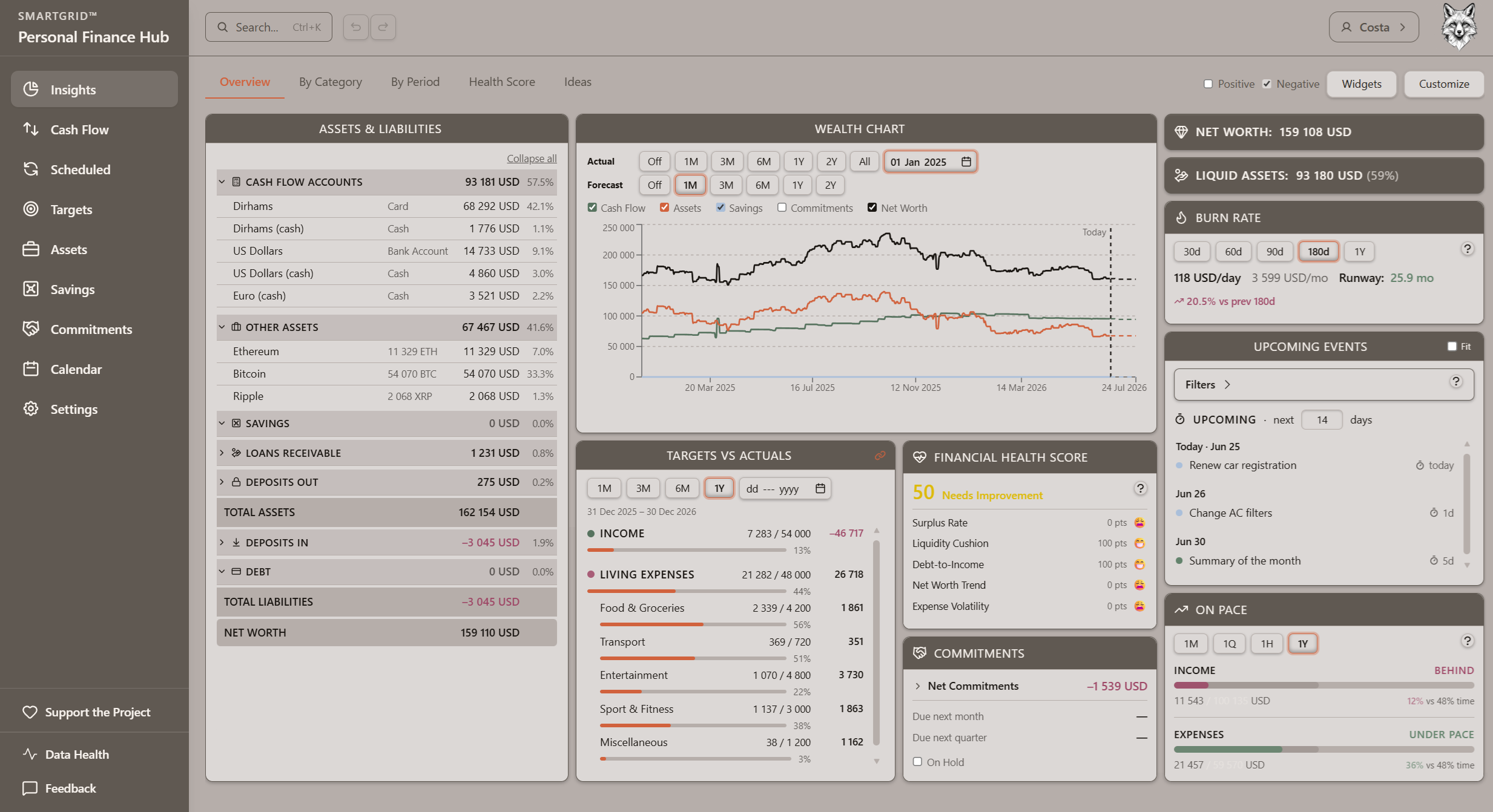Open the Costa user menu
The width and height of the screenshot is (1493, 812).
(1374, 27)
